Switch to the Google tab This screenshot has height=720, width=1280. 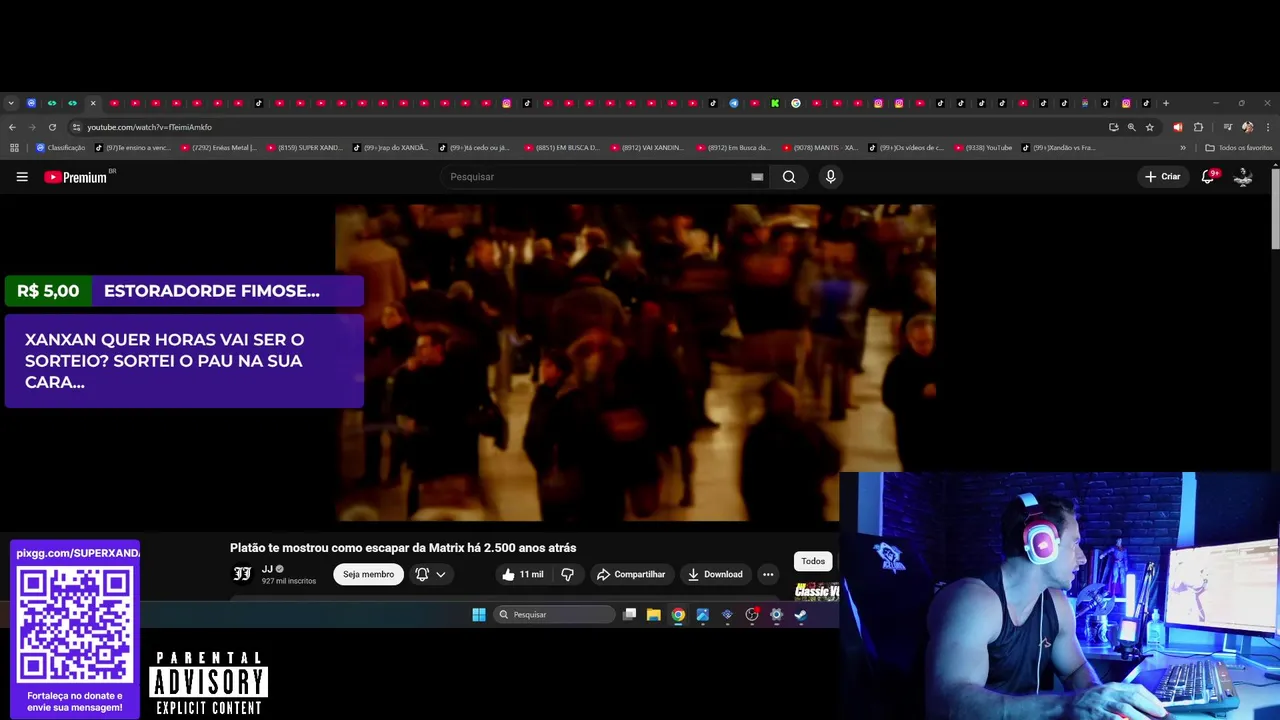point(796,103)
